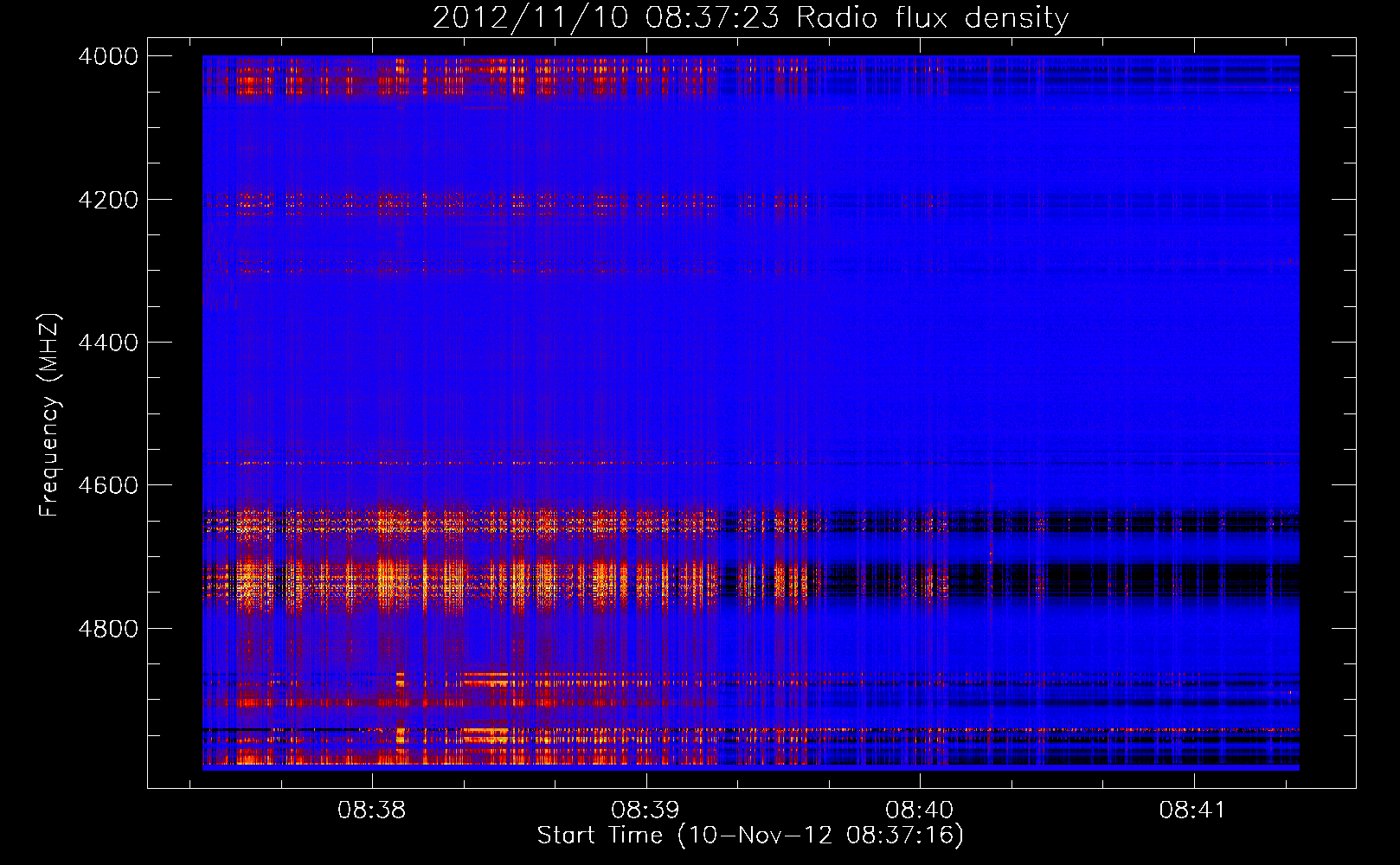Select the 4600 frequency axis label
This screenshot has width=1400, height=865.
[x=108, y=485]
